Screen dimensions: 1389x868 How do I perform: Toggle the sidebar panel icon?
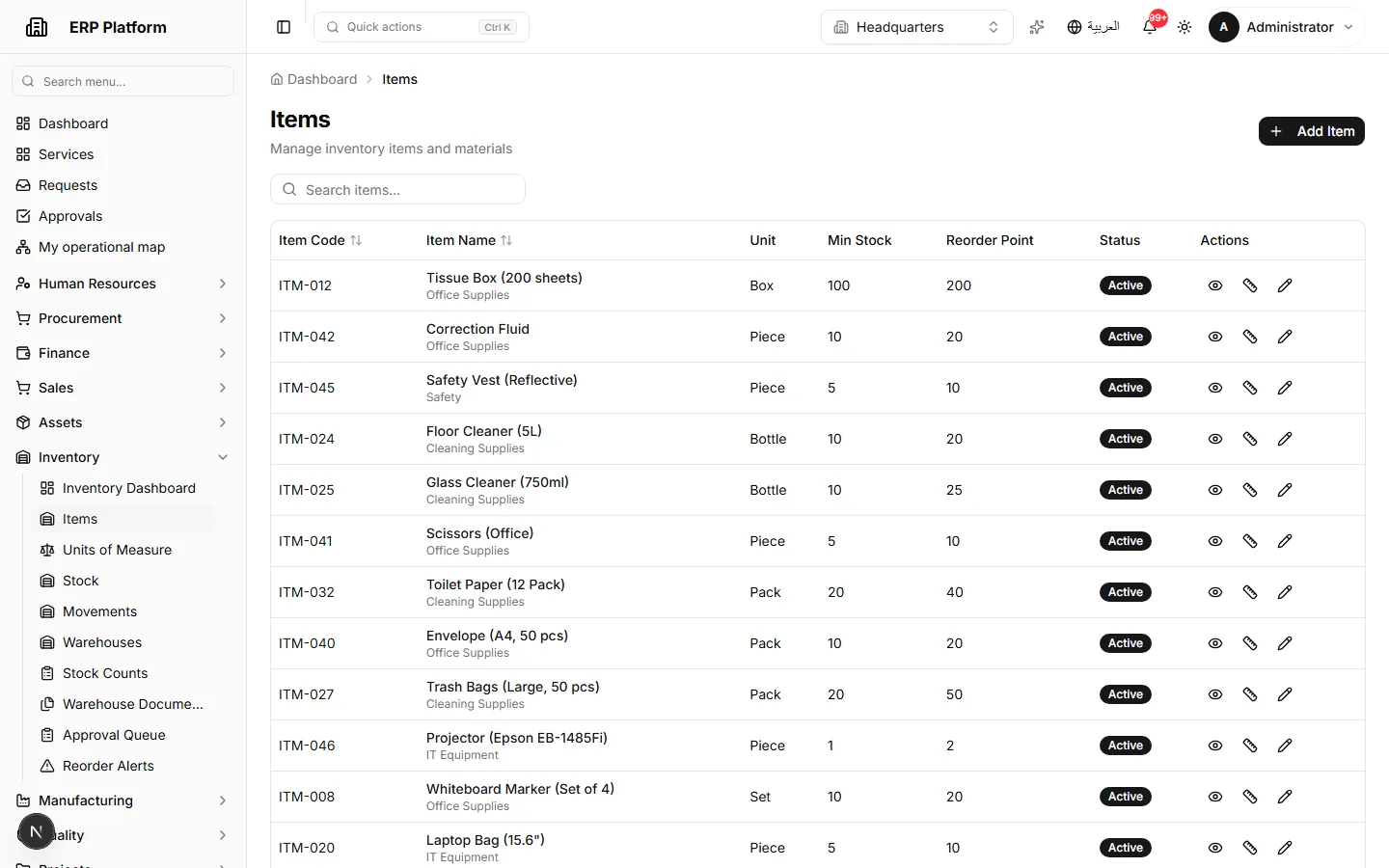(284, 27)
